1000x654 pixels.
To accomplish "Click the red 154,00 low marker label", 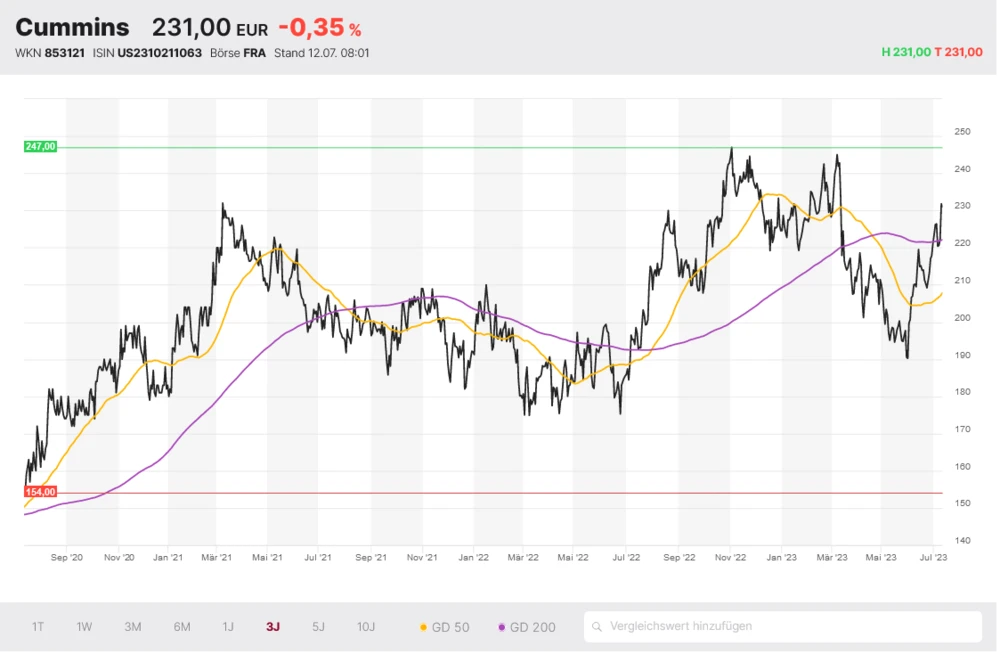I will pos(40,492).
